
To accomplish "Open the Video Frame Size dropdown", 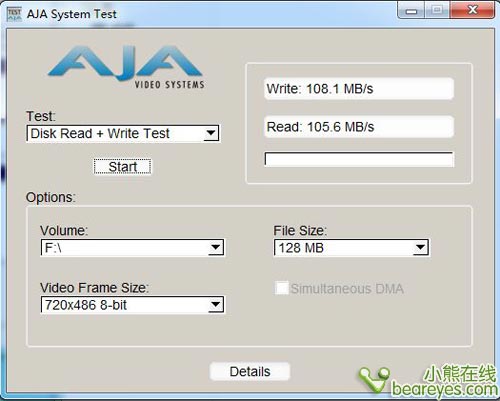I will click(x=132, y=305).
